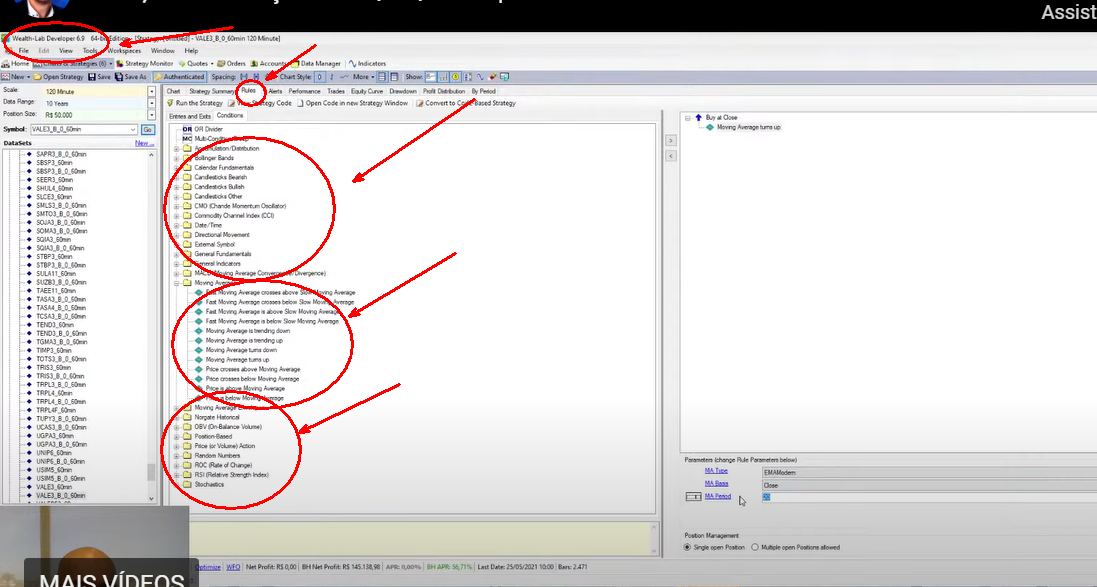Expand the Bollinger Bands folder
This screenshot has height=587, width=1097.
point(177,158)
